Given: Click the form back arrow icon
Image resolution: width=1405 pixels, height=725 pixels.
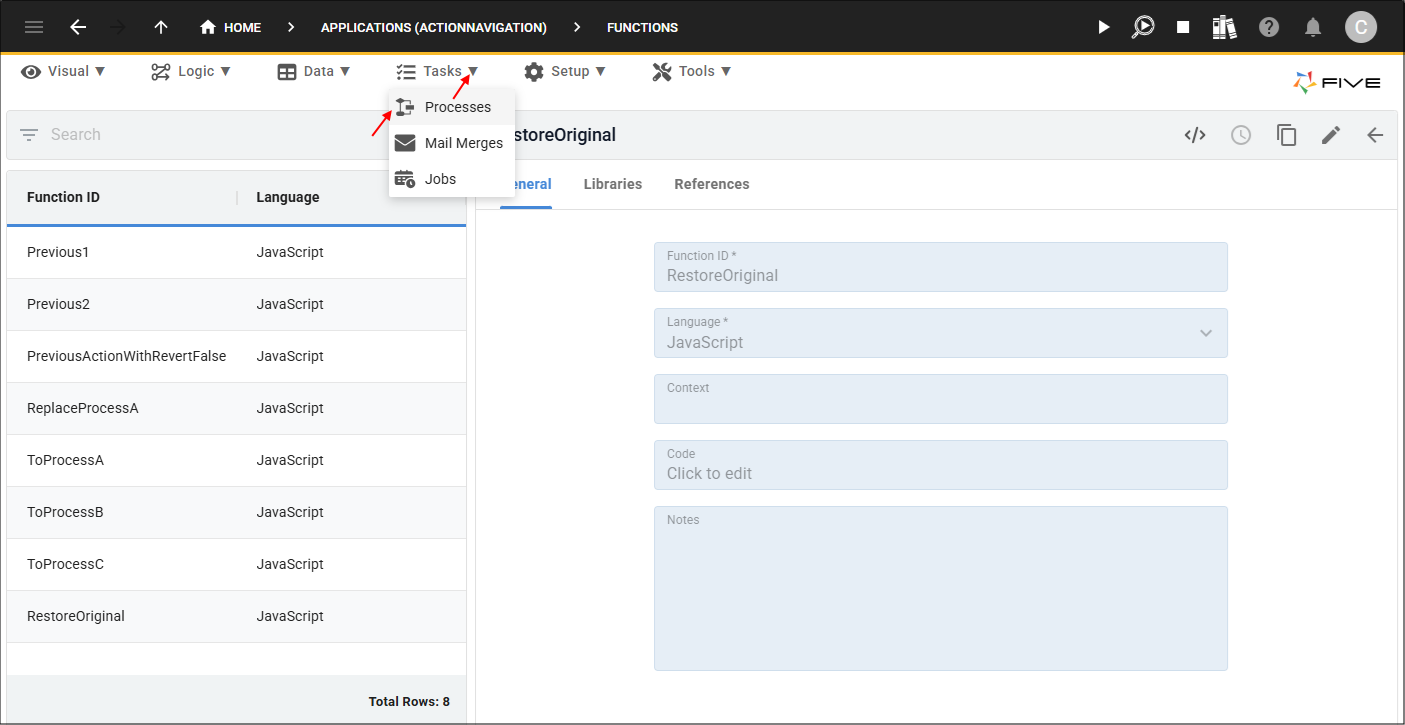Looking at the screenshot, I should coord(1375,135).
